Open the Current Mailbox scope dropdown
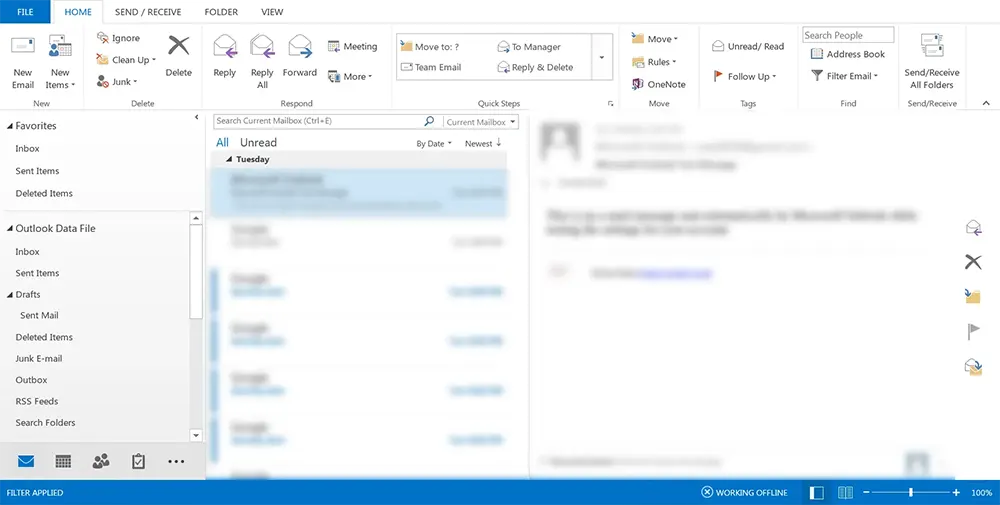Image resolution: width=1000 pixels, height=505 pixels. (481, 122)
